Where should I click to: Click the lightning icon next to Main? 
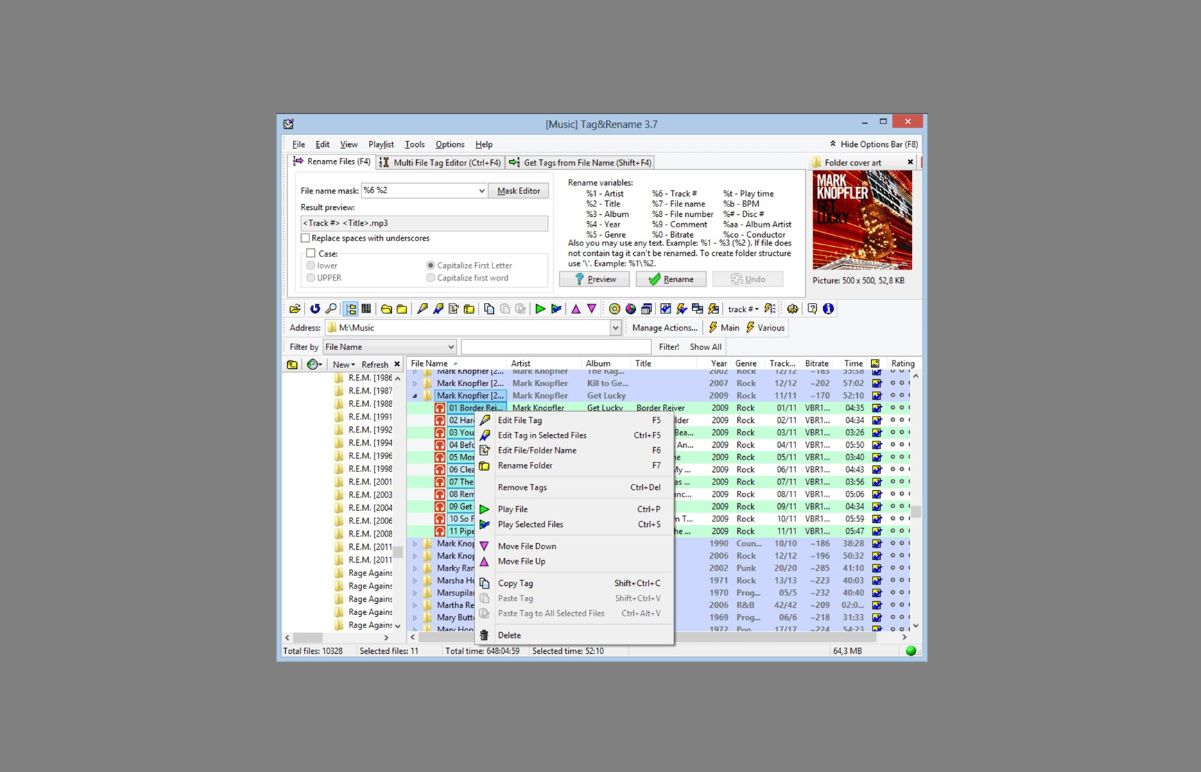coord(713,328)
